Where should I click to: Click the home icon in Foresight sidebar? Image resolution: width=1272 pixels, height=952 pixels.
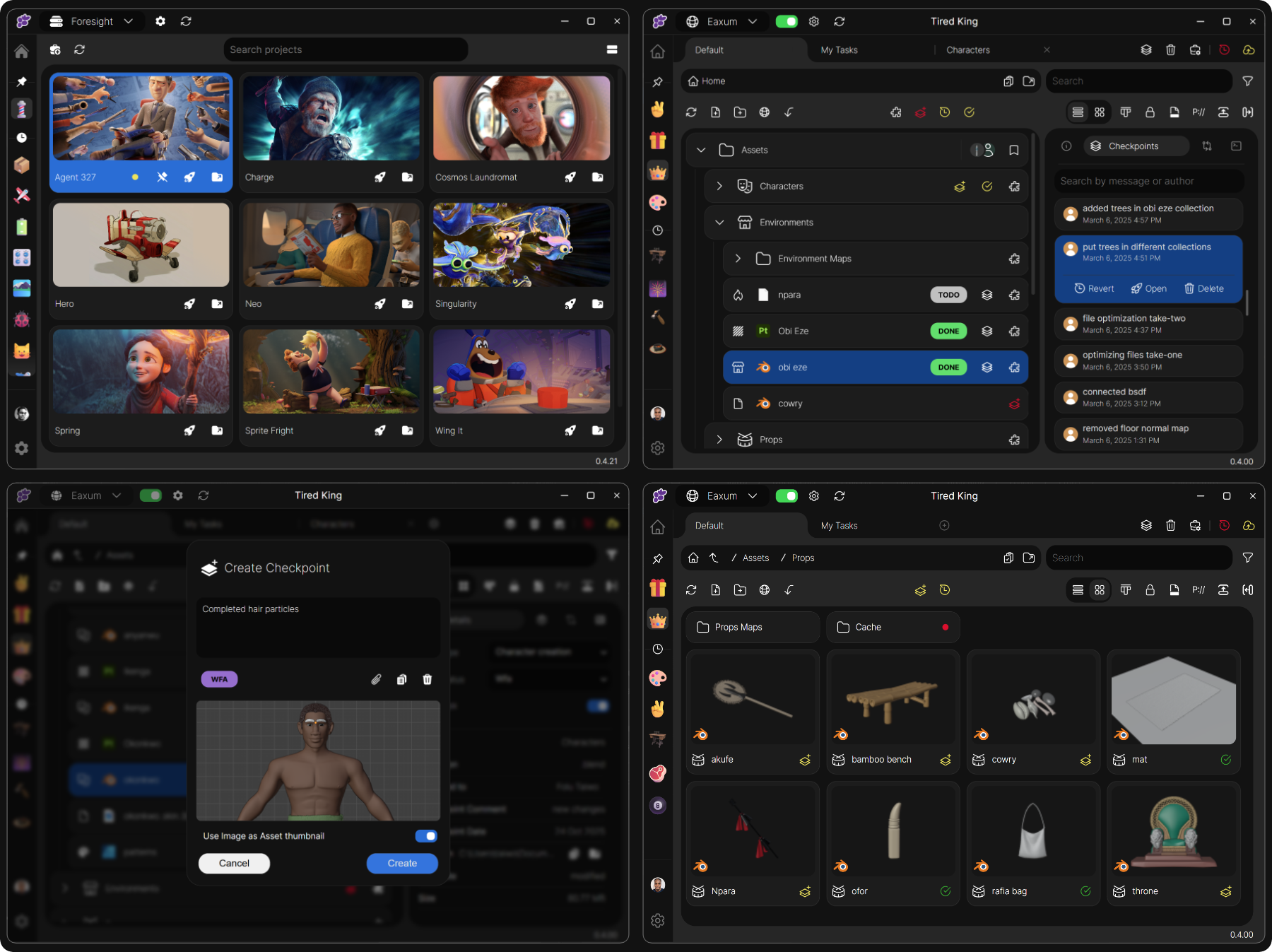tap(22, 51)
